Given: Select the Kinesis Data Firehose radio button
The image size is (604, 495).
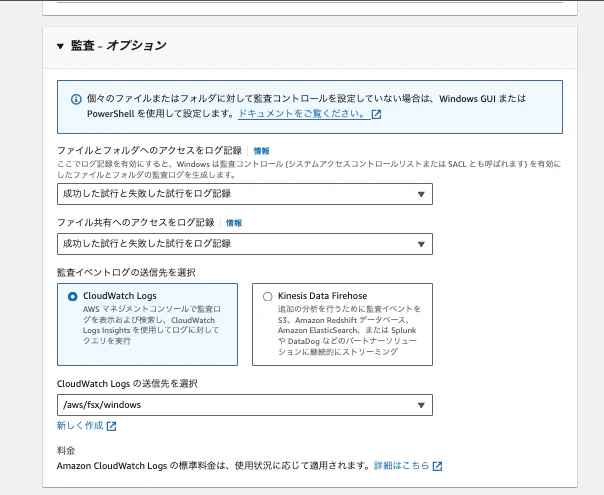Looking at the screenshot, I should pos(267,297).
